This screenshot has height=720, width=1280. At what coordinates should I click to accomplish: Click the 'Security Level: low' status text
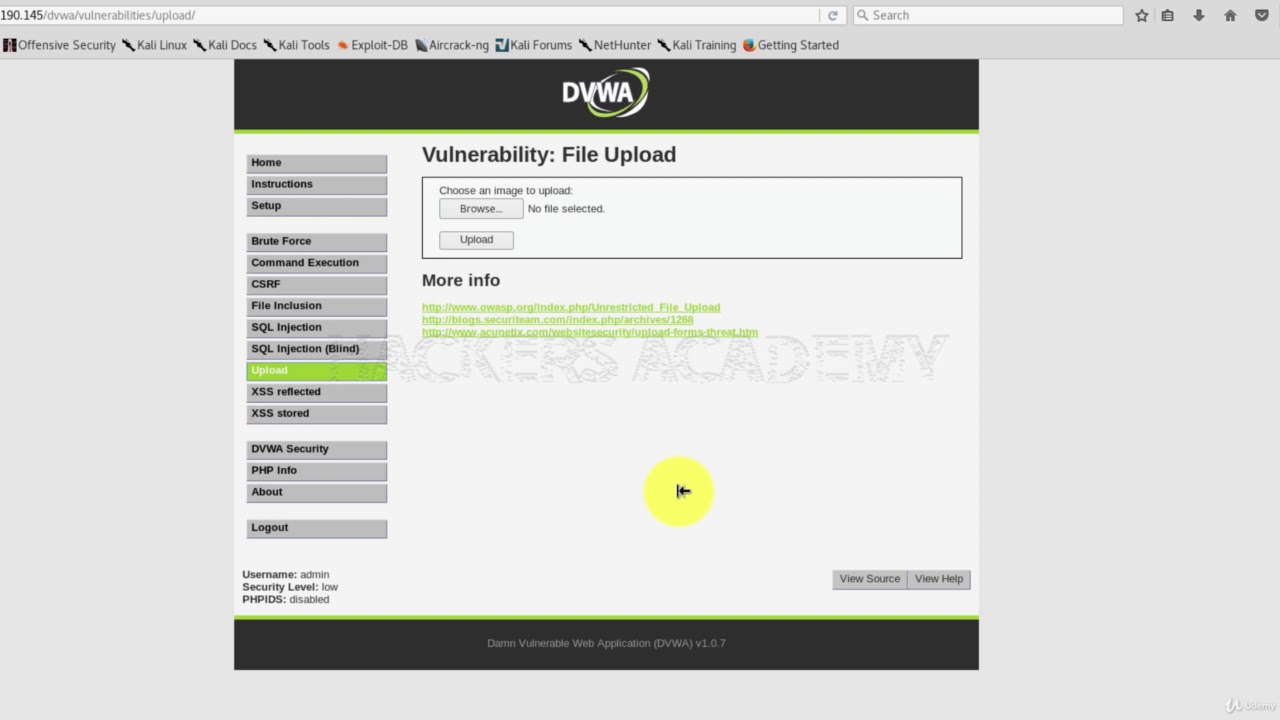click(x=290, y=587)
